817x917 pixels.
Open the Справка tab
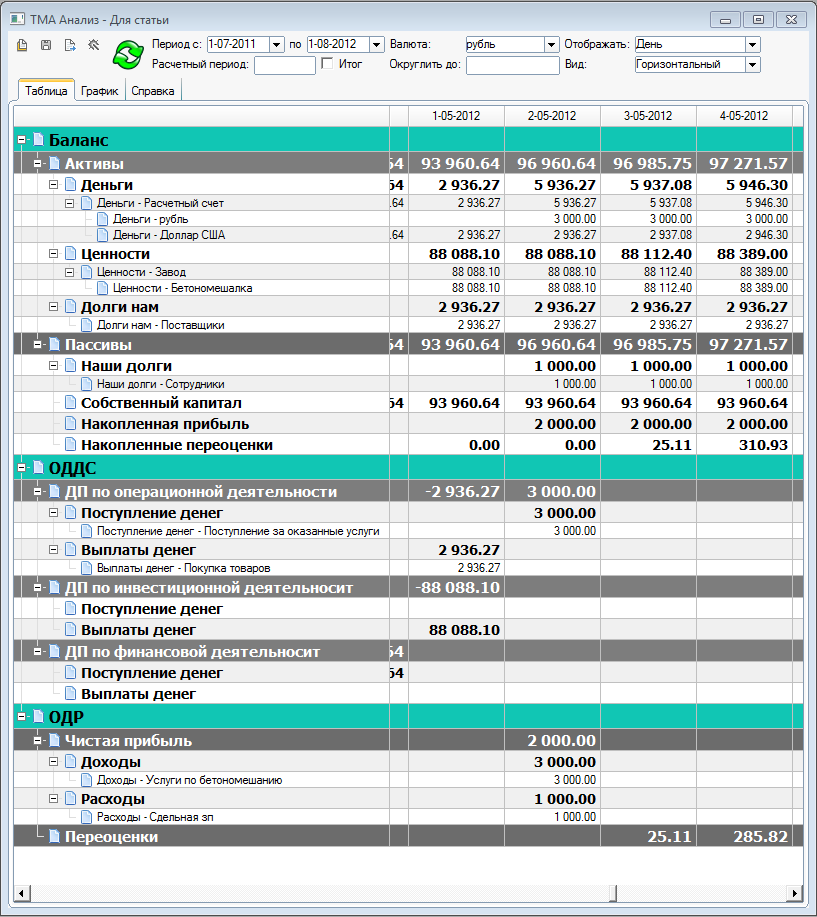coord(153,91)
